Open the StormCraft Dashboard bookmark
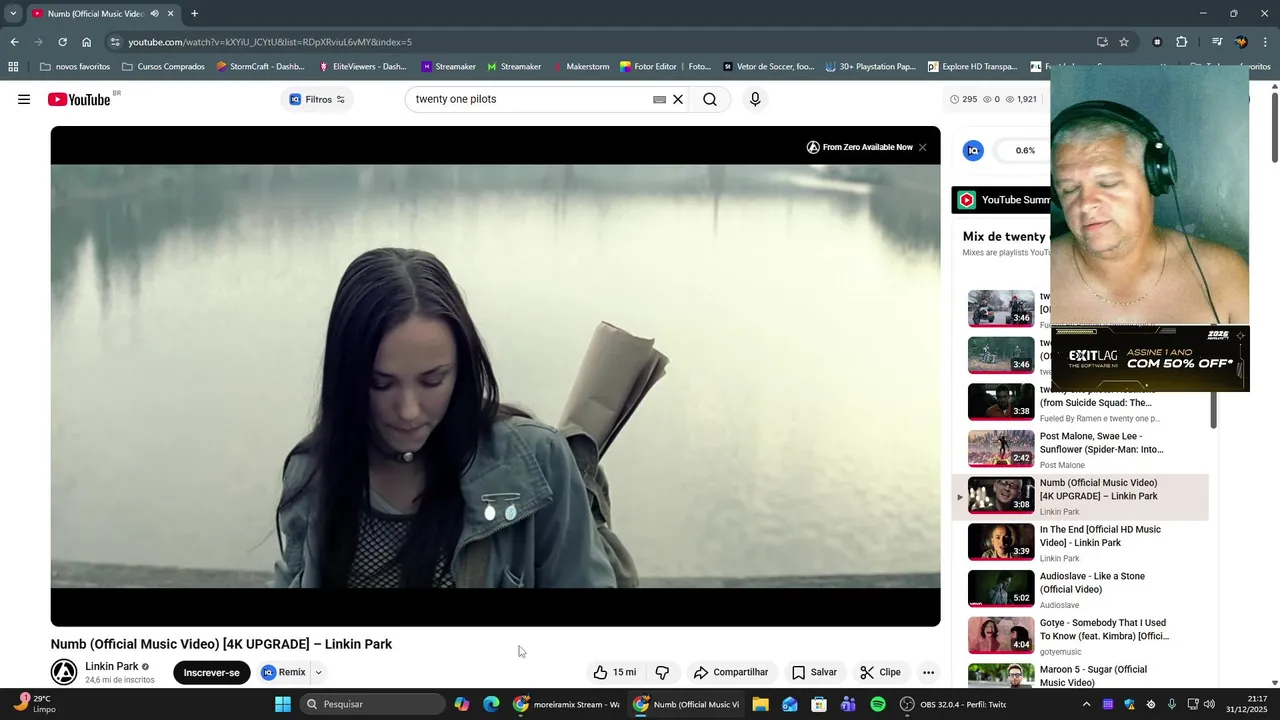Image resolution: width=1280 pixels, height=720 pixels. pos(260,67)
